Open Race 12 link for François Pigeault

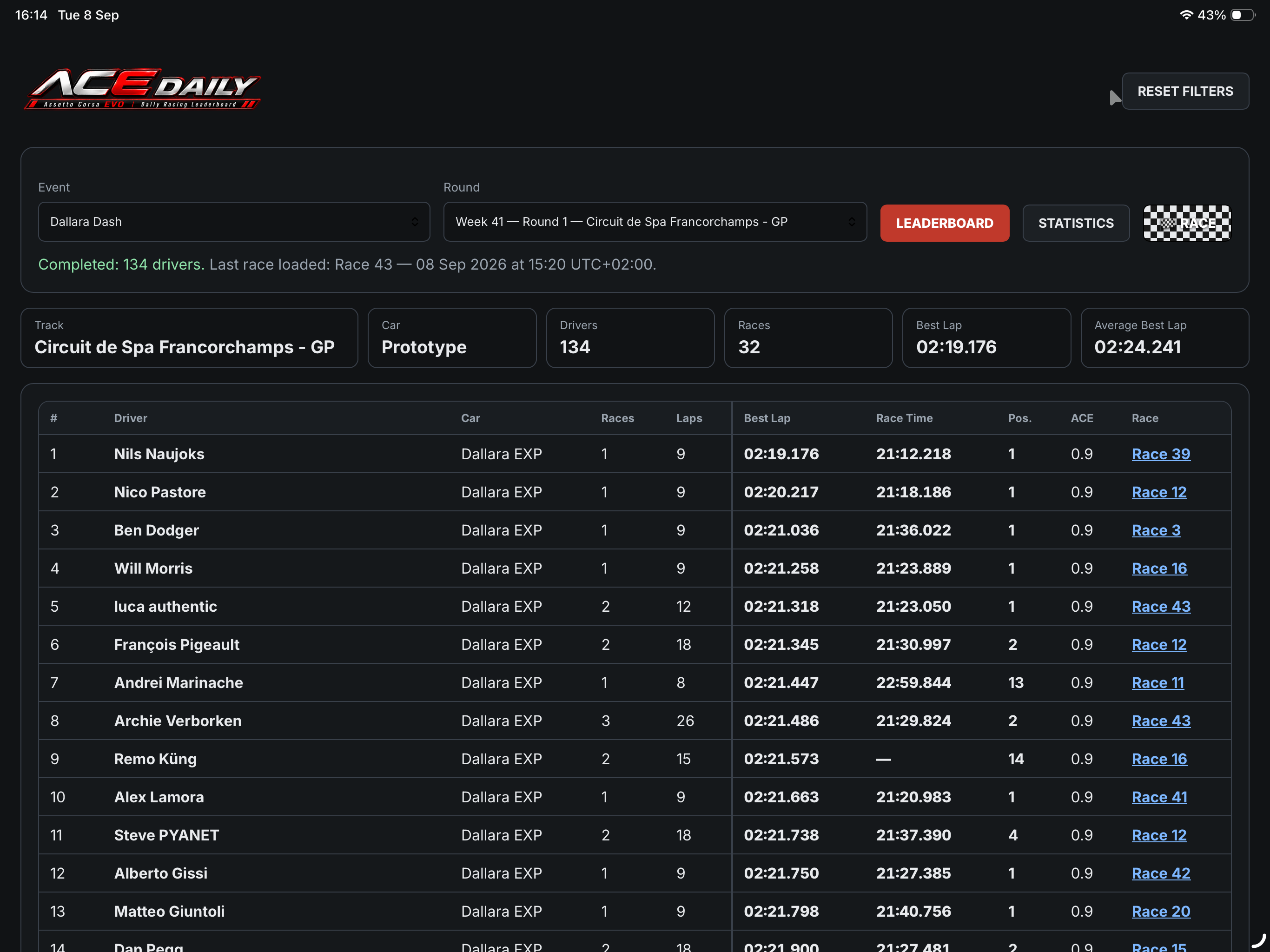[x=1159, y=644]
